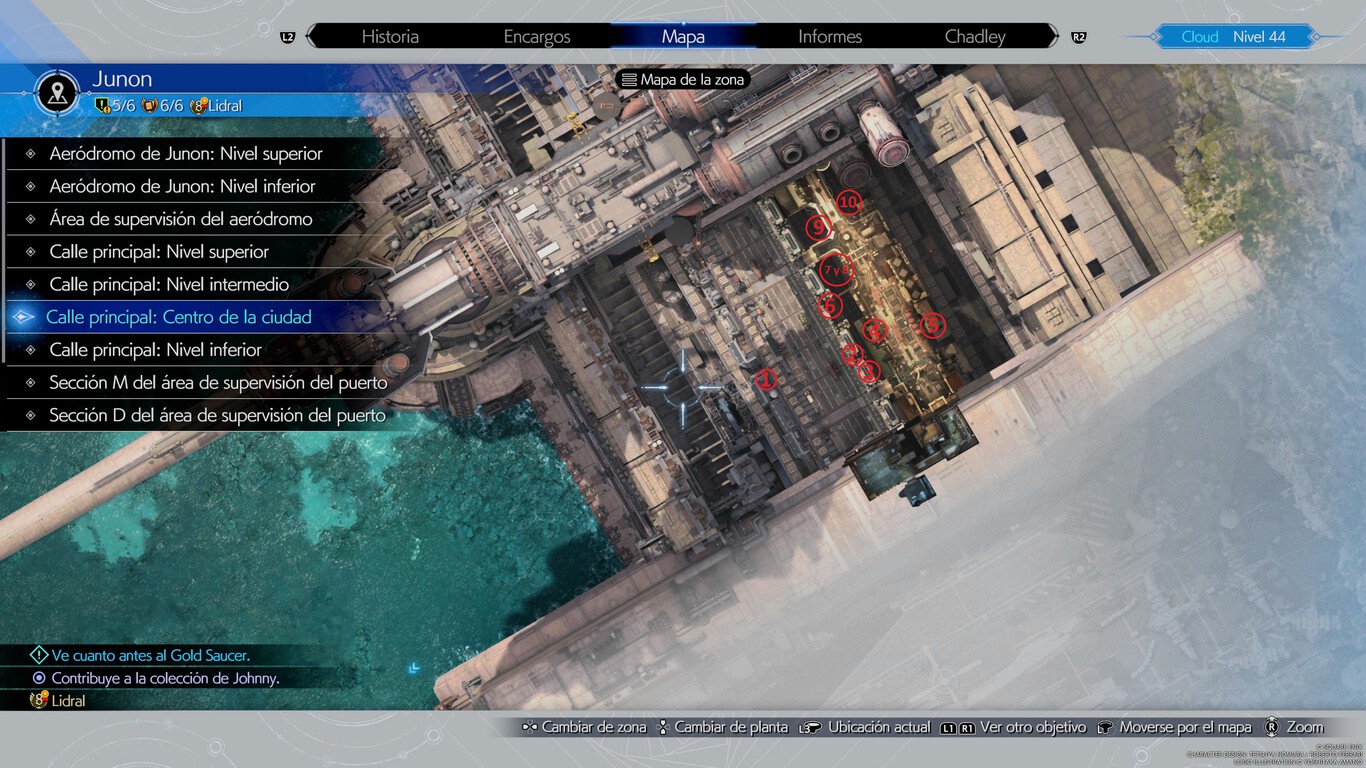Viewport: 1366px width, 768px height.
Task: Click the Zoom right-stick icon
Action: point(1271,727)
